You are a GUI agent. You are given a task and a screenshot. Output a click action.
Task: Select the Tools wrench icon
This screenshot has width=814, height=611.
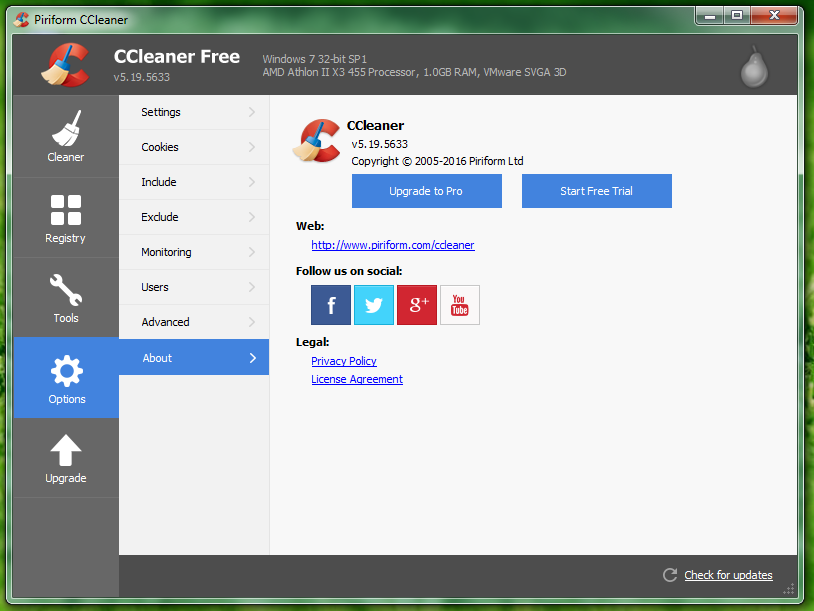[66, 290]
